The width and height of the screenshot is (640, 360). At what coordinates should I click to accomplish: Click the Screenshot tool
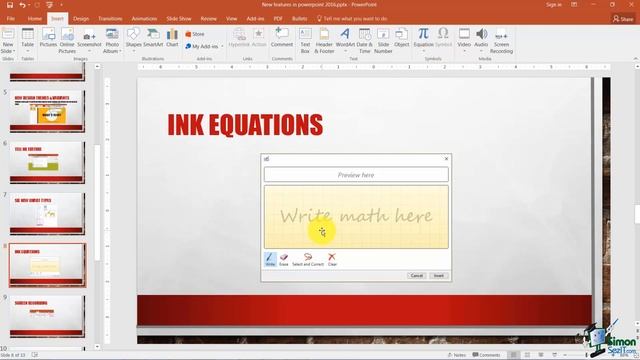click(x=89, y=39)
